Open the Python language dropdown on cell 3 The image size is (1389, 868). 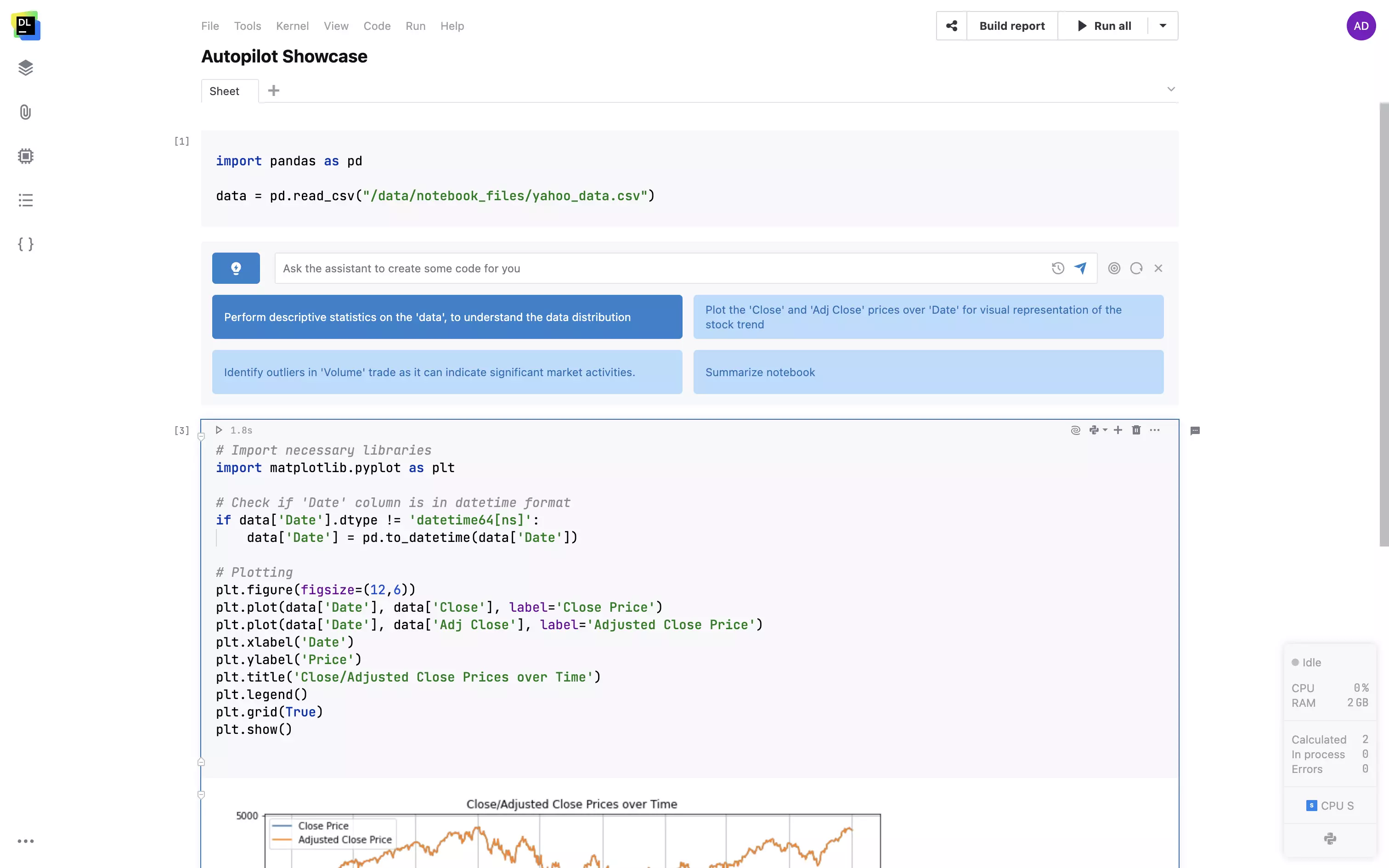(1098, 430)
